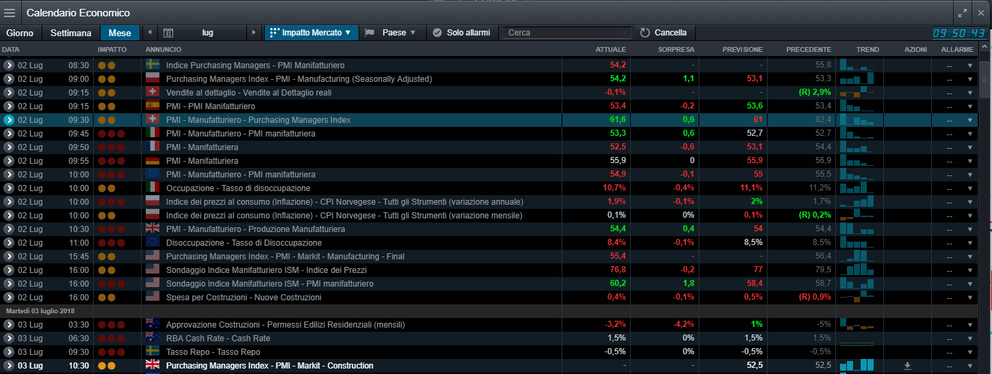Expand row 02 Lug 08:30 Swedish PMI
992x374 pixels.
click(9, 65)
